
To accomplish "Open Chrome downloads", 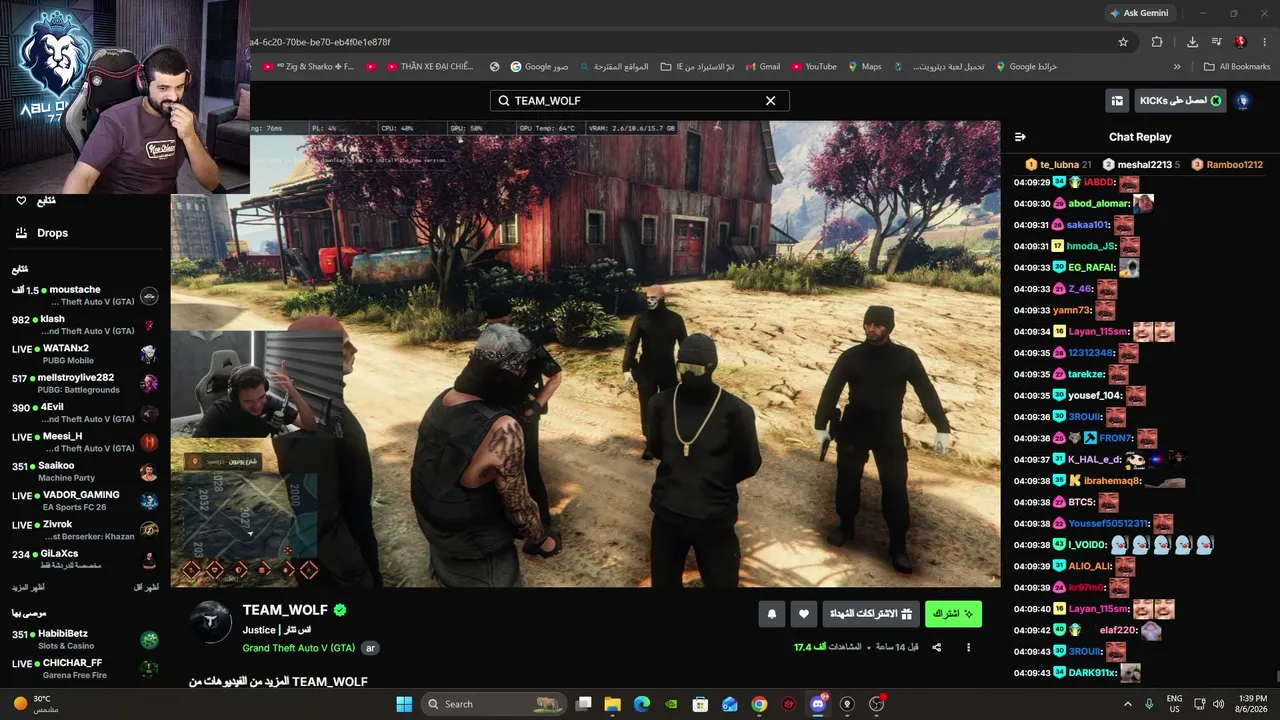I will [1192, 42].
